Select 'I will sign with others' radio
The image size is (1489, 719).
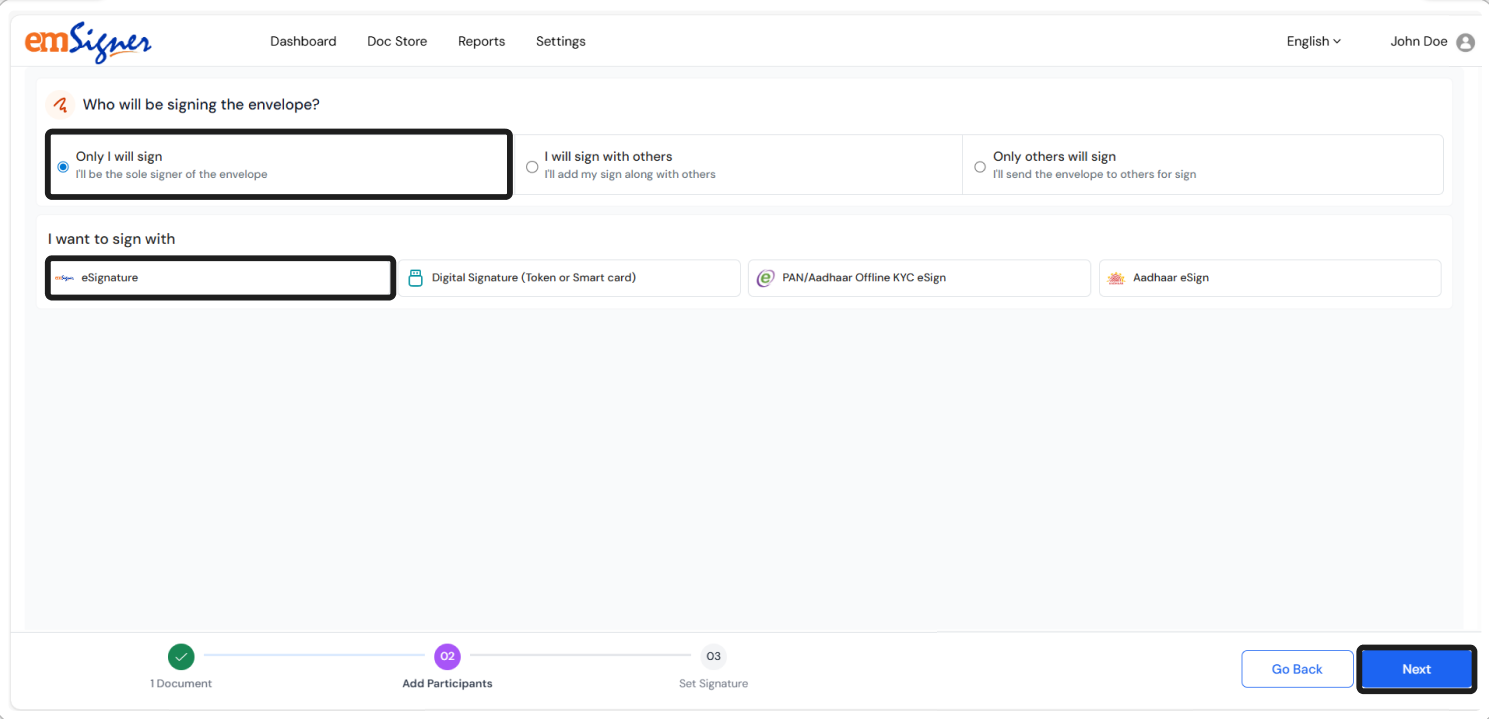(x=532, y=167)
